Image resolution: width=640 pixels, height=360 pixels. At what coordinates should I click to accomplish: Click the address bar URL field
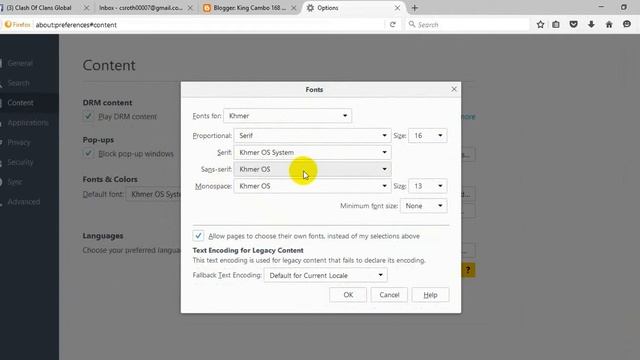click(208, 25)
